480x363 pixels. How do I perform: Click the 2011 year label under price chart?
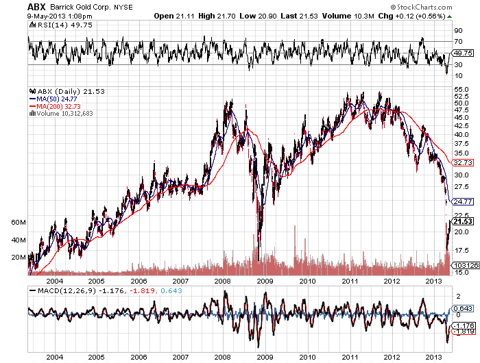(x=350, y=281)
